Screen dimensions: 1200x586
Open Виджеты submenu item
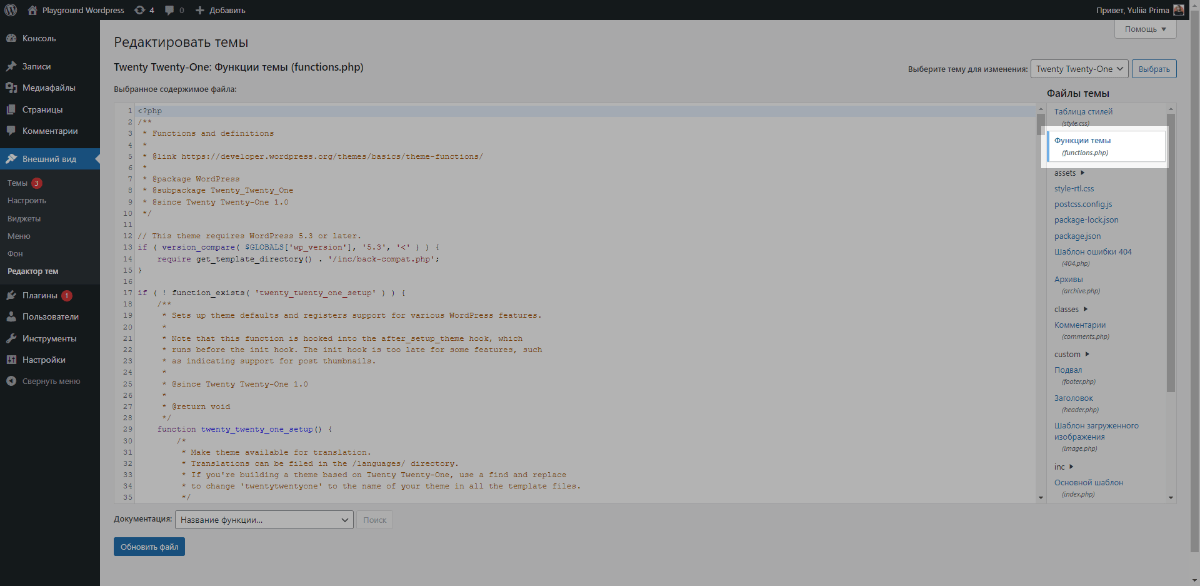click(x=24, y=218)
